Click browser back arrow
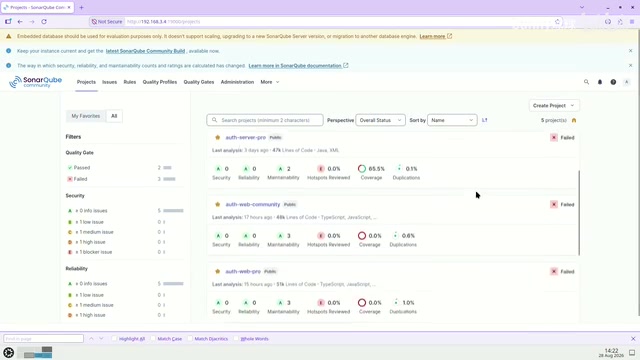This screenshot has height=360, width=640. tap(20, 22)
